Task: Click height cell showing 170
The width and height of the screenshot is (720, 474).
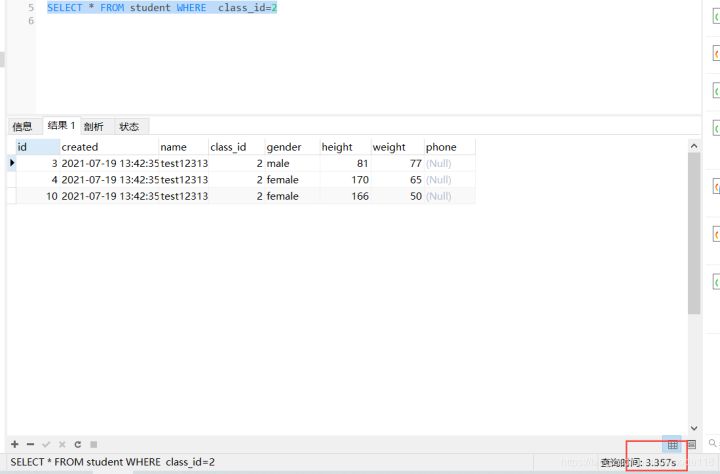Action: [345, 180]
